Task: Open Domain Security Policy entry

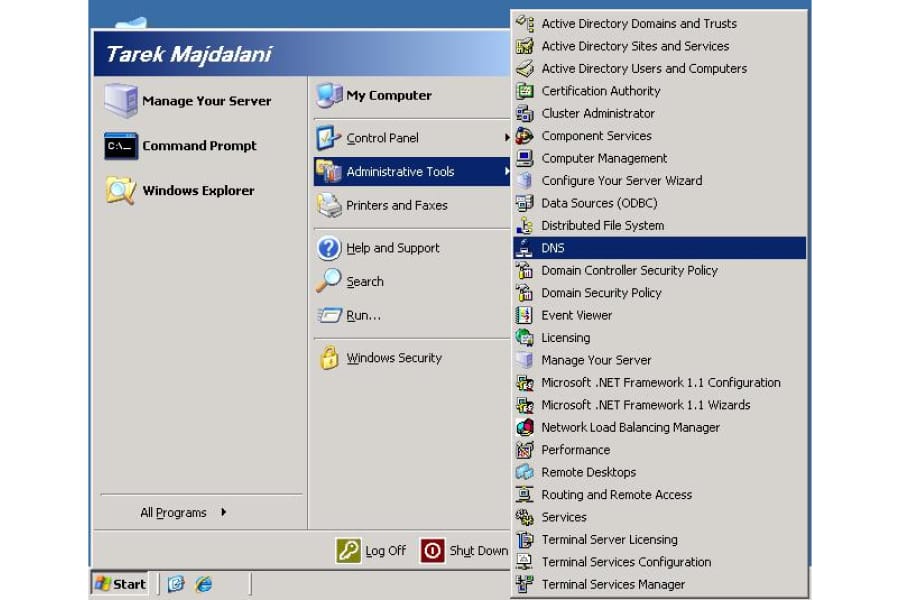Action: (660, 293)
